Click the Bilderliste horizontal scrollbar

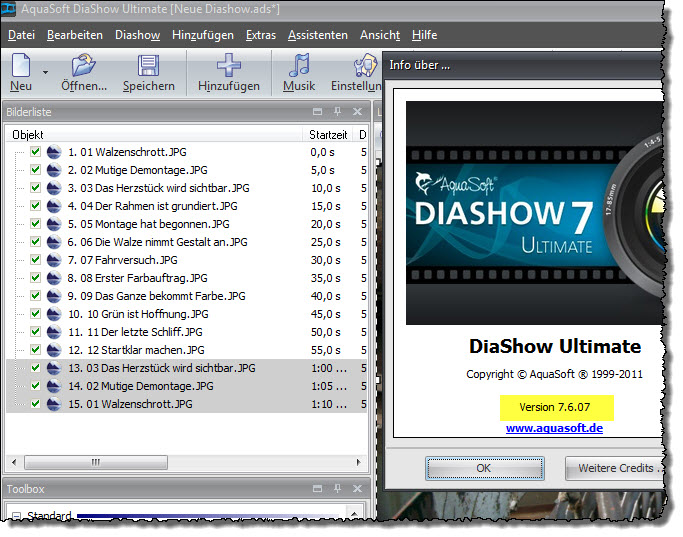[x=180, y=462]
